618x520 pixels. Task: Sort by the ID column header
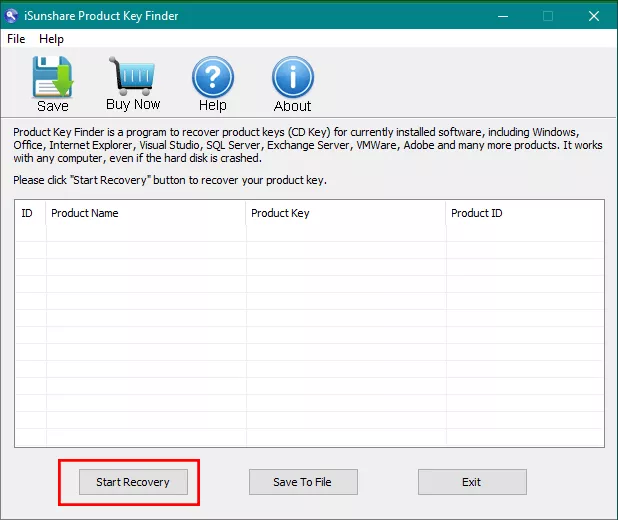click(30, 213)
